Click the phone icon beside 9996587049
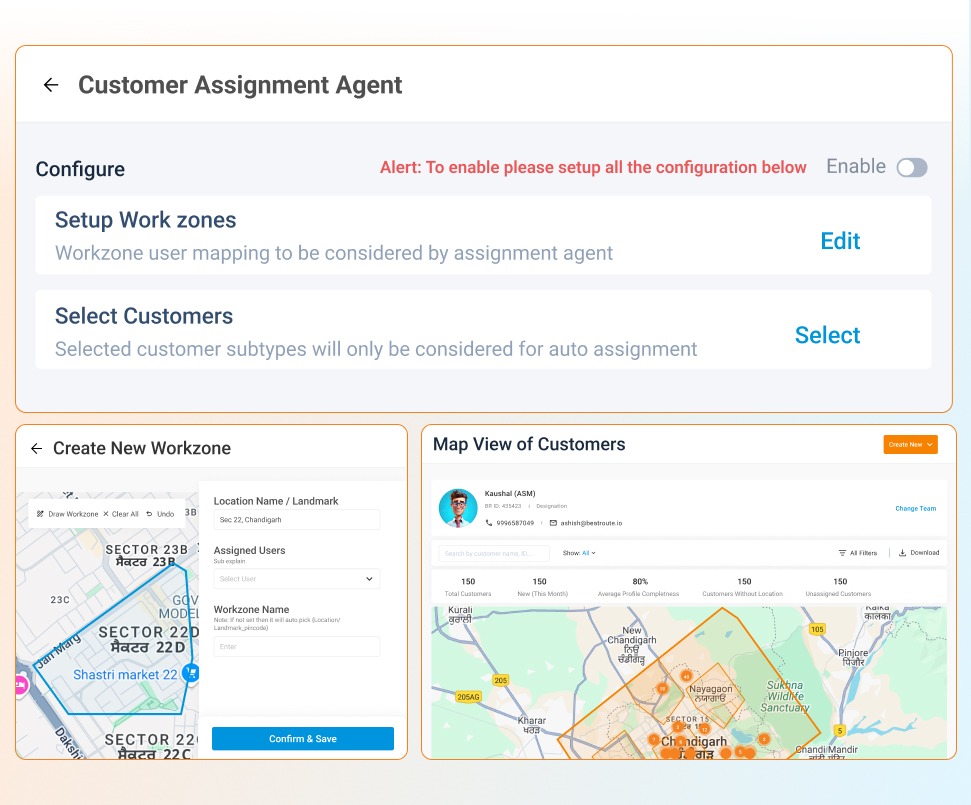The width and height of the screenshot is (971, 805). (x=489, y=523)
